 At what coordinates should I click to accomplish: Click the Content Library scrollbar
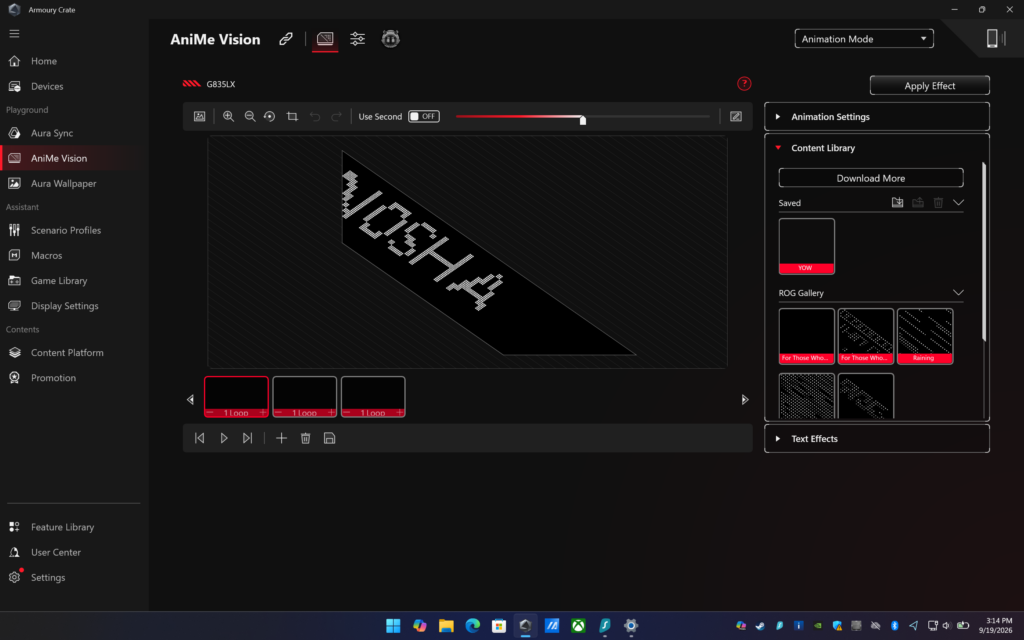[x=984, y=251]
